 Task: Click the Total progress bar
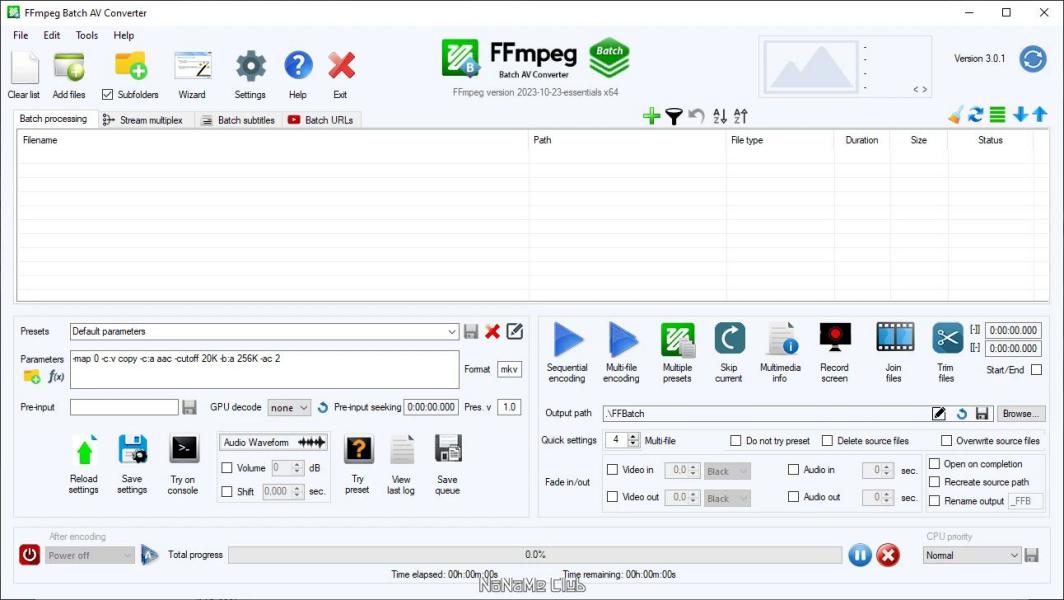(535, 555)
